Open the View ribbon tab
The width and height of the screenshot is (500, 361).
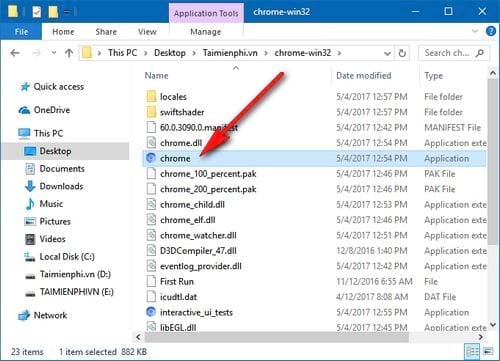[147, 32]
